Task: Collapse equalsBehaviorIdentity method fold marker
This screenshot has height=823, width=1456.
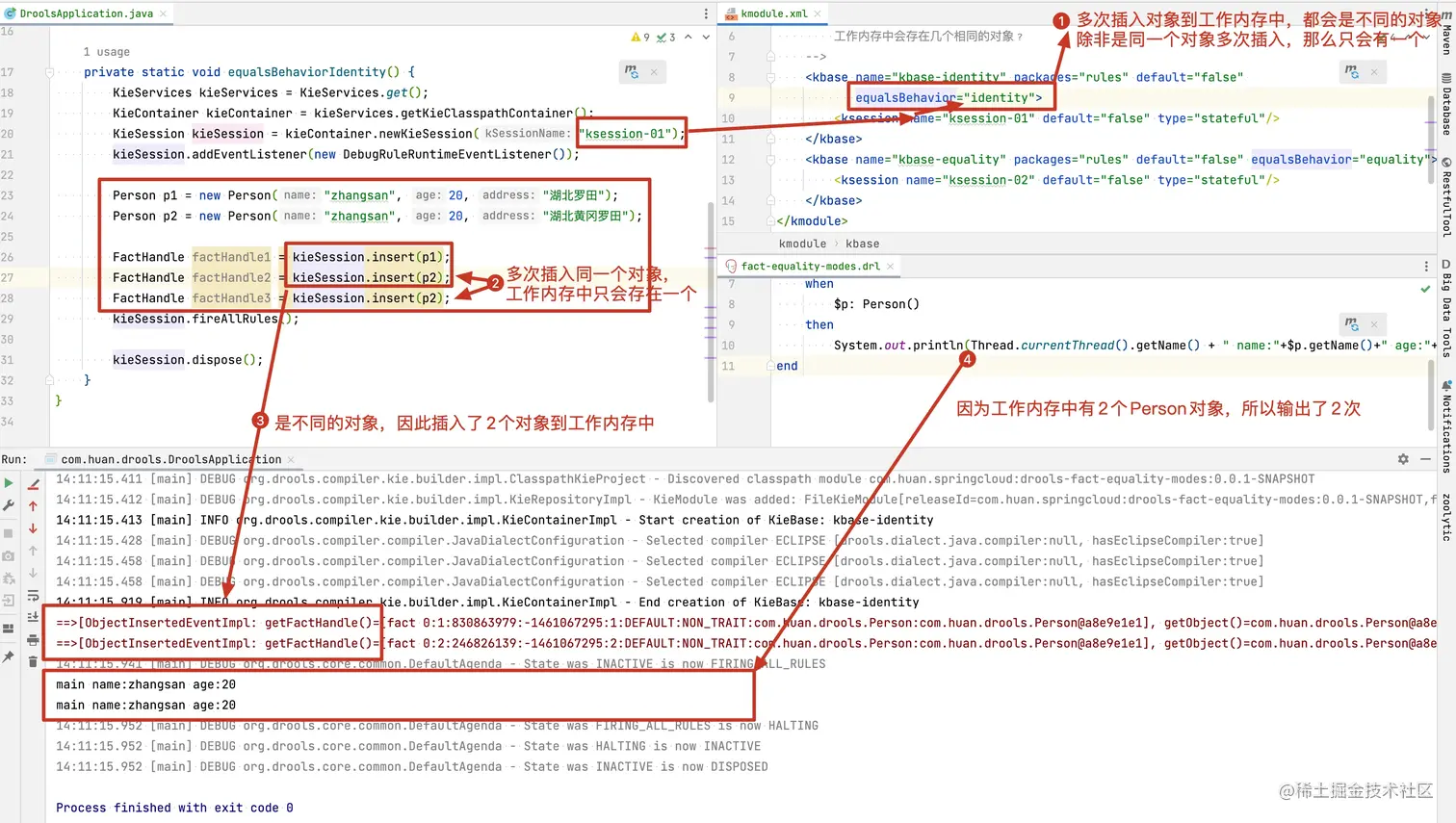Action: (x=49, y=72)
